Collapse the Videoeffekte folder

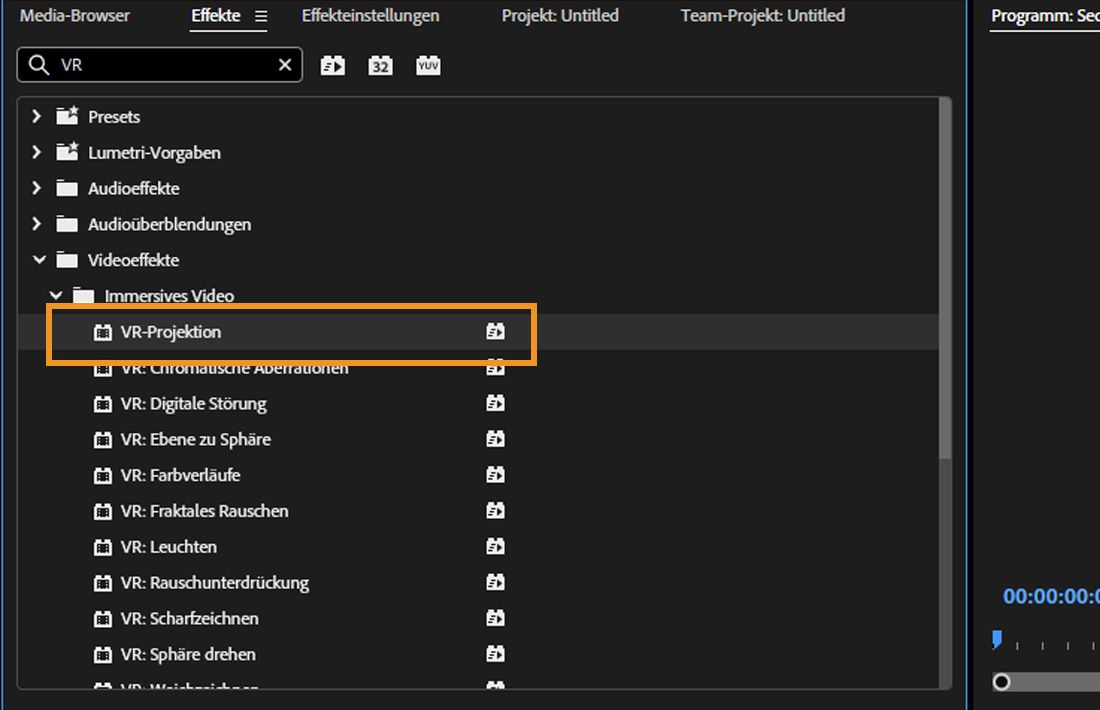coord(39,260)
